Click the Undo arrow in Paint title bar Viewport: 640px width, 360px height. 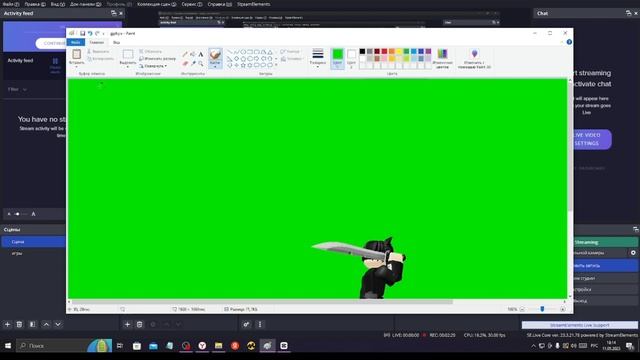[x=90, y=33]
